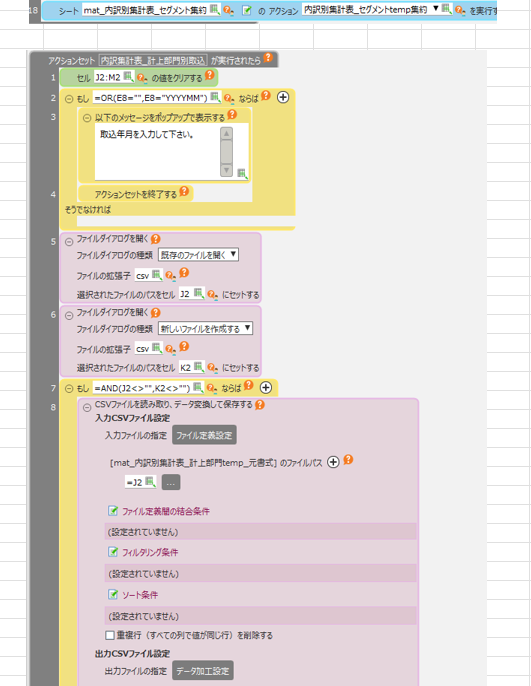Click edit icon for ファイル定義間の結合条件
The image size is (531, 686).
113,511
